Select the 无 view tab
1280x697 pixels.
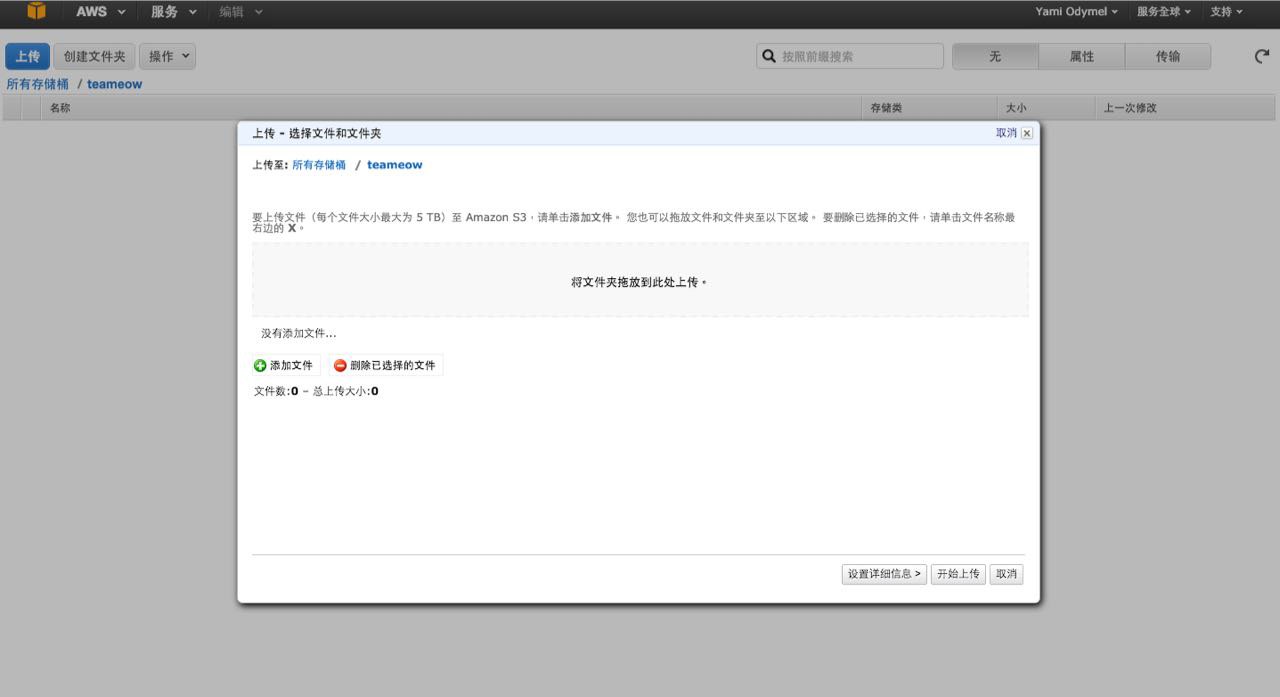tap(995, 56)
